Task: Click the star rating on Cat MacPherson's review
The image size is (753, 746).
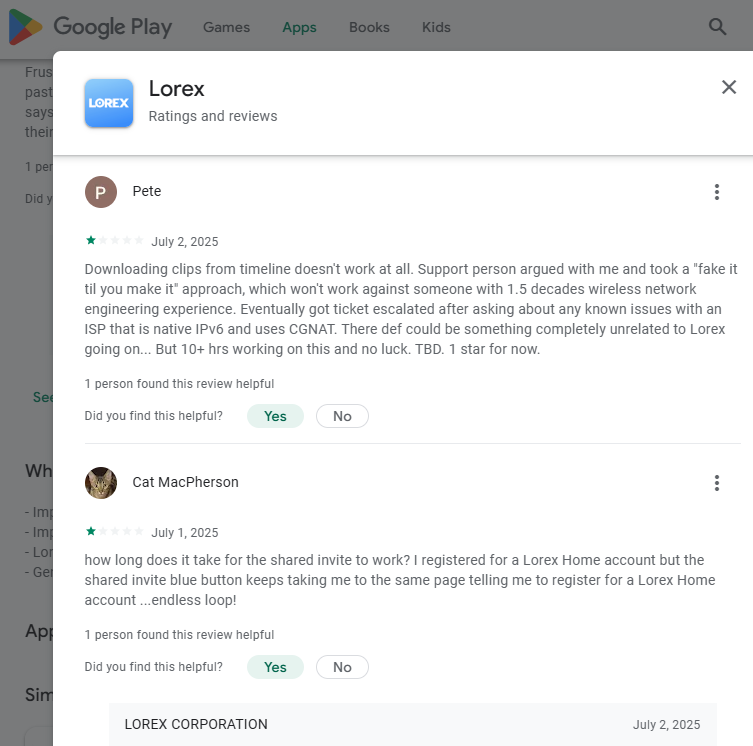Action: 115,531
